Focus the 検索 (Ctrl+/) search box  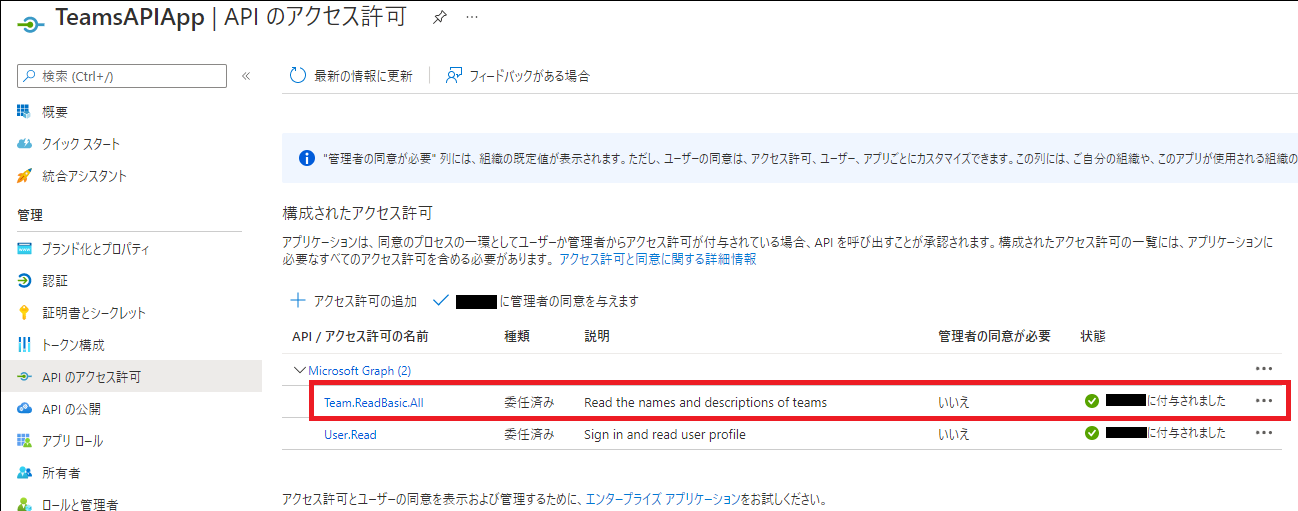click(122, 76)
